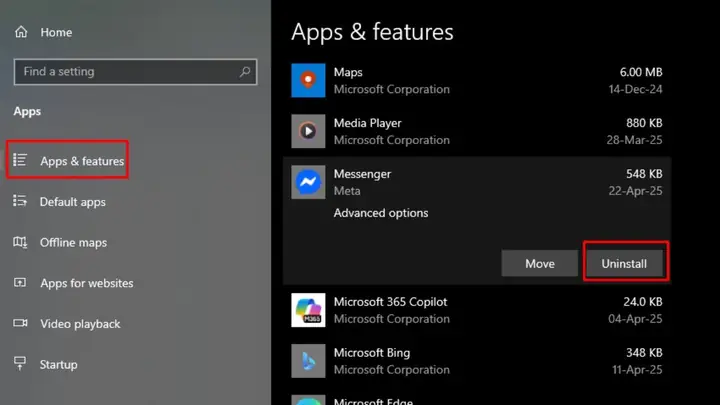Image resolution: width=720 pixels, height=405 pixels.
Task: Open Messenger Advanced options link
Action: 381,213
